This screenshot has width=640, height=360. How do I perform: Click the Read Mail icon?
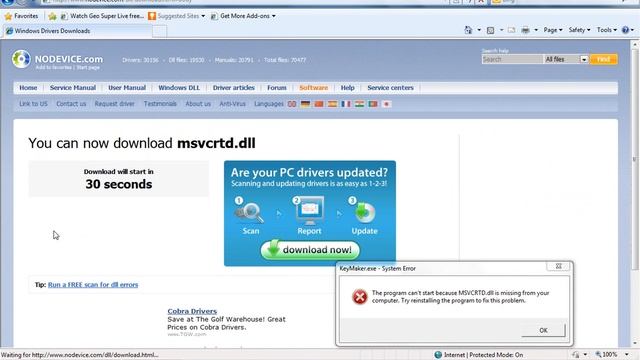click(511, 30)
